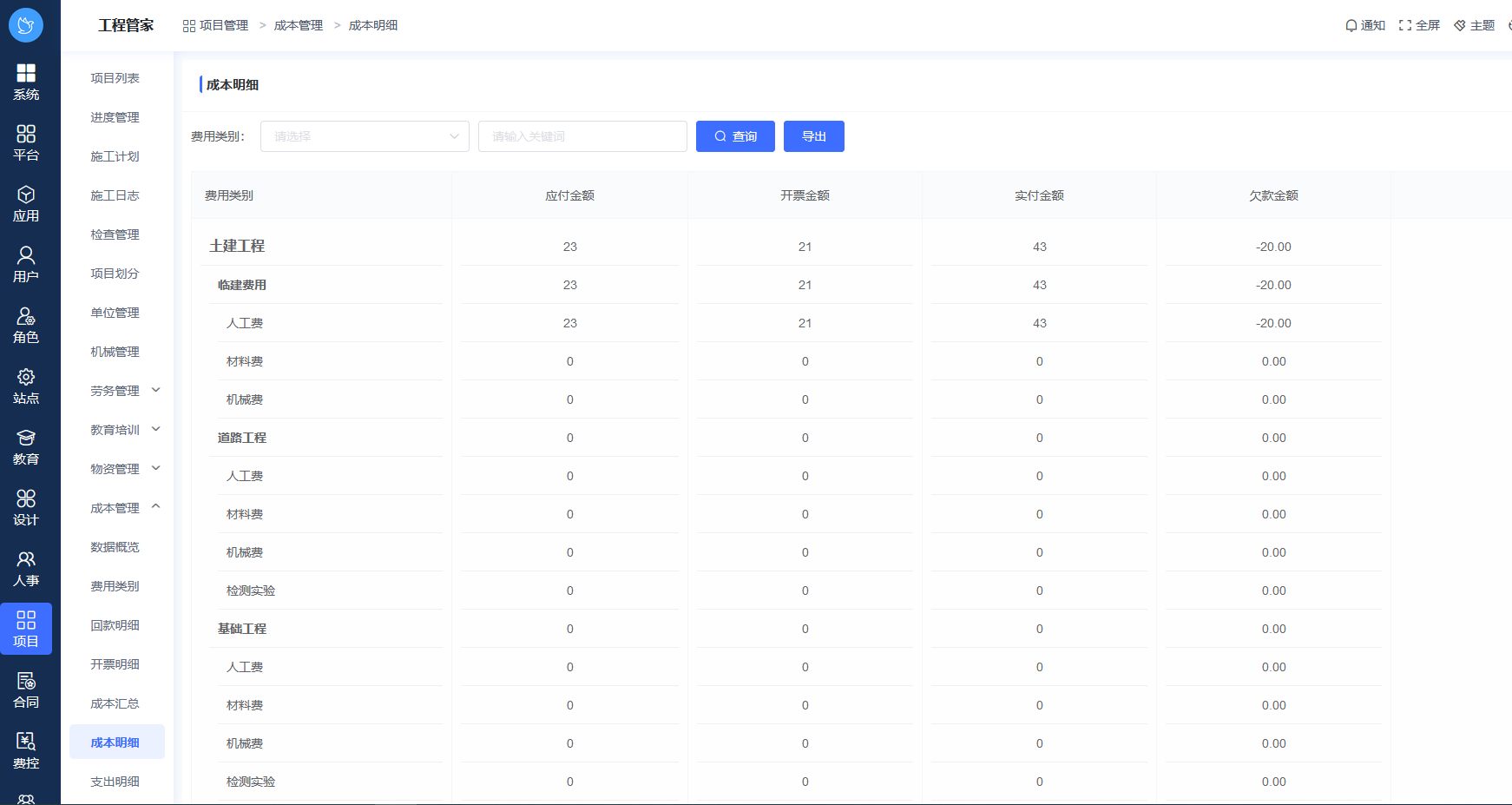Viewport: 1512px width, 805px height.
Task: Open the 用户 user icon
Action: pyautogui.click(x=26, y=256)
